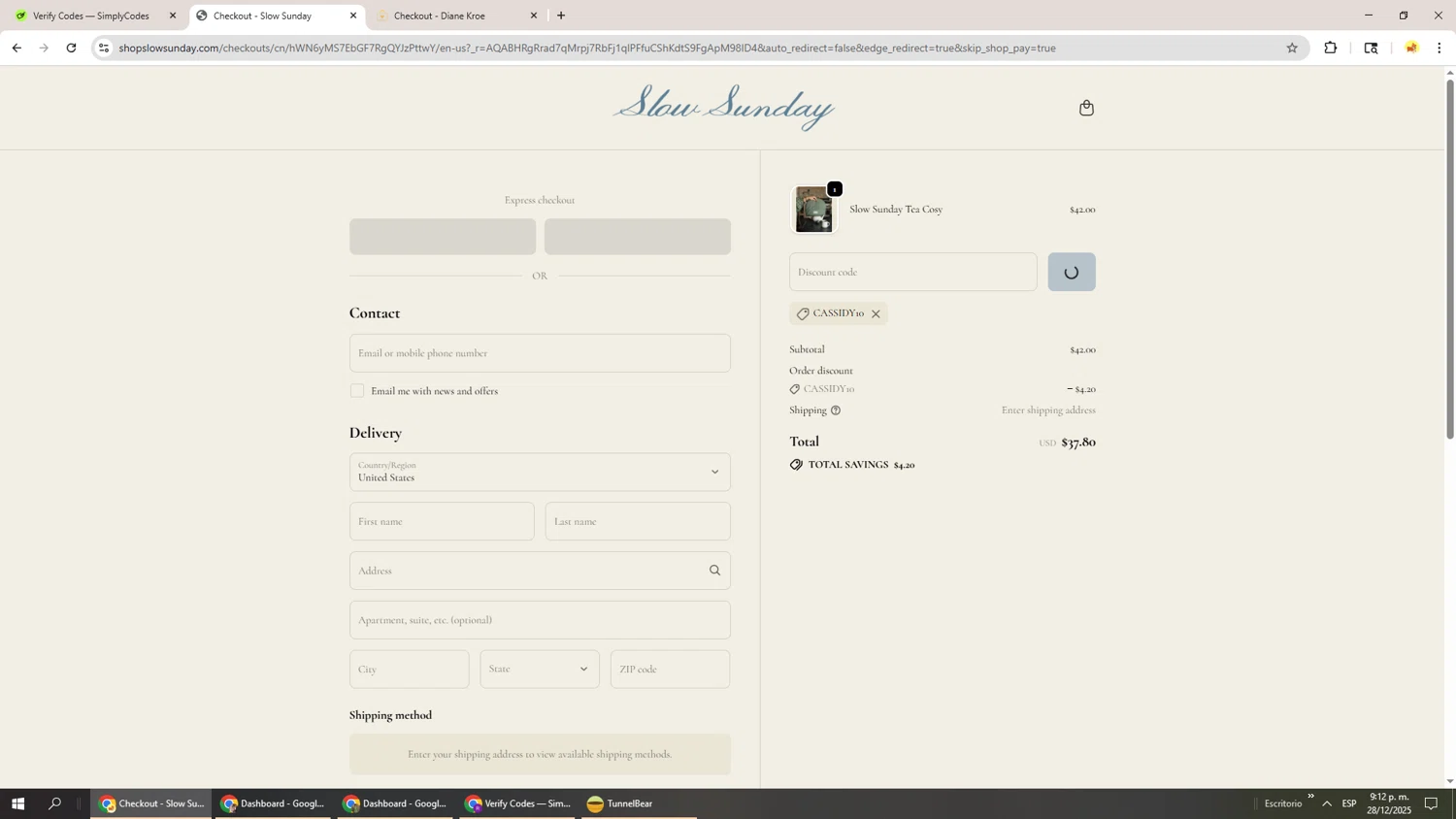Click the Total $37.80 amount
The image size is (1456, 819).
1078,442
